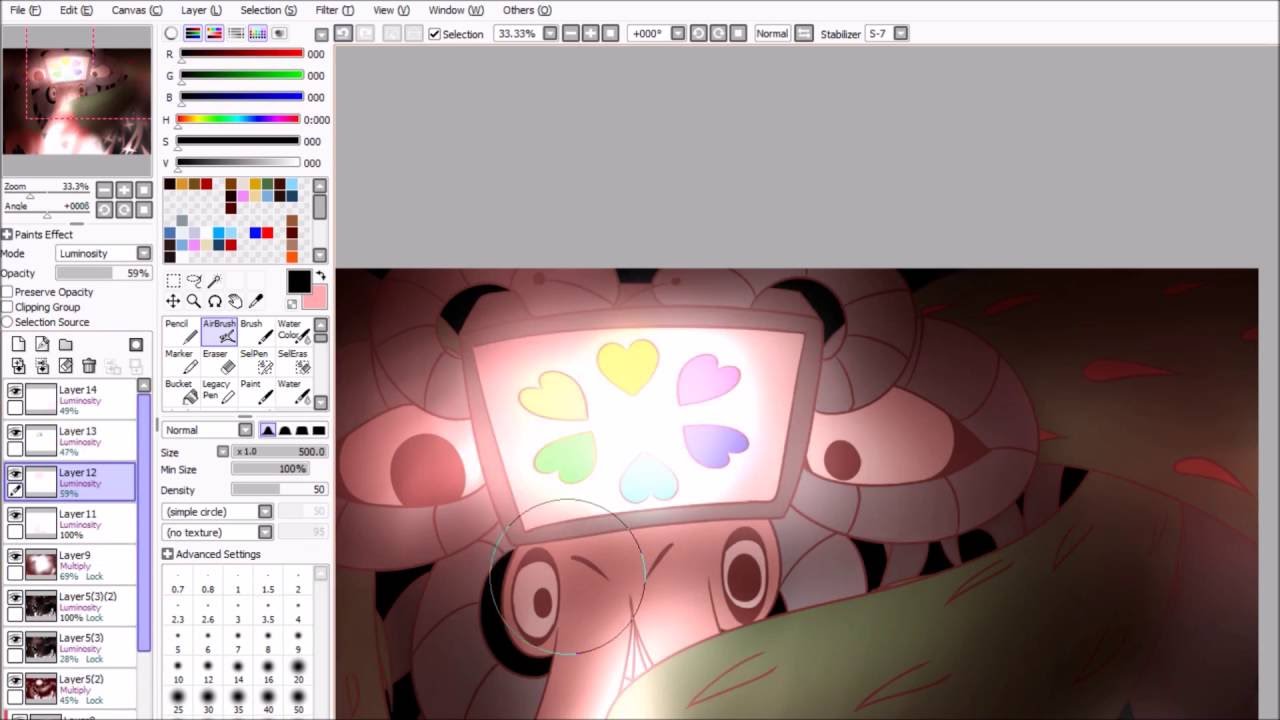Select the Marker tool
The height and width of the screenshot is (720, 1280).
[x=181, y=361]
